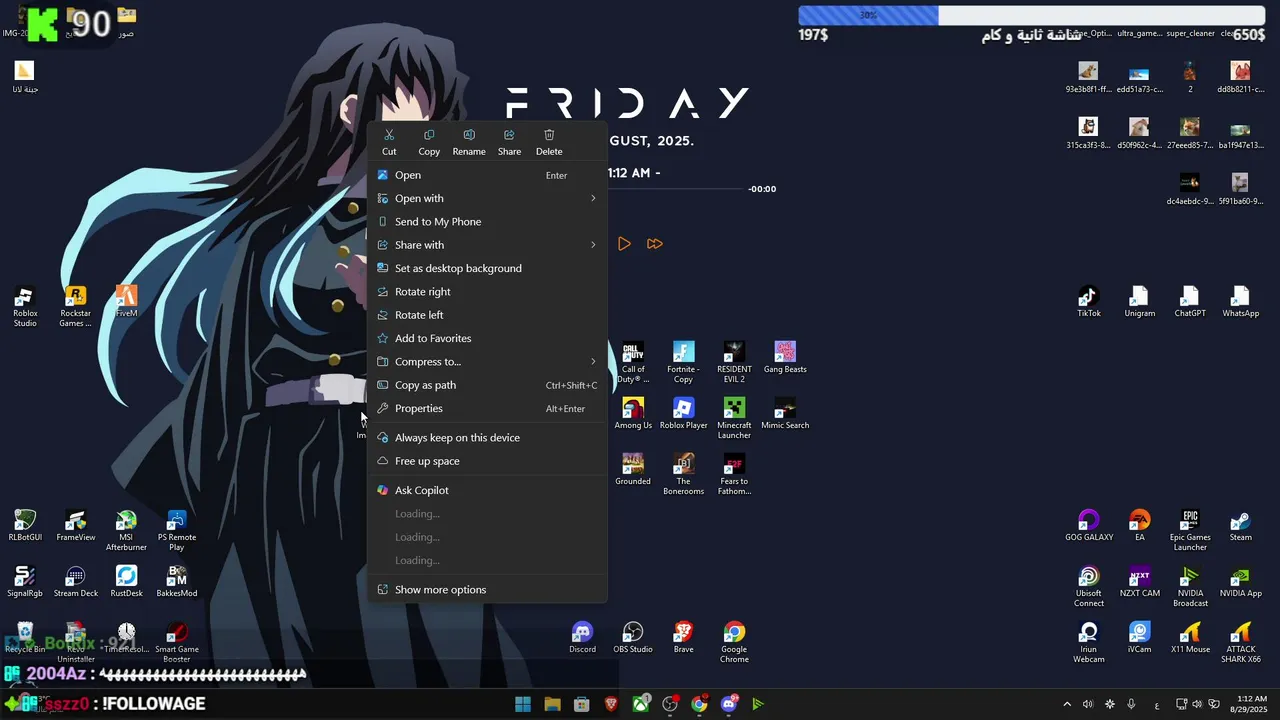Expand the Compress to... submenu
The image size is (1280, 720).
[x=487, y=362]
